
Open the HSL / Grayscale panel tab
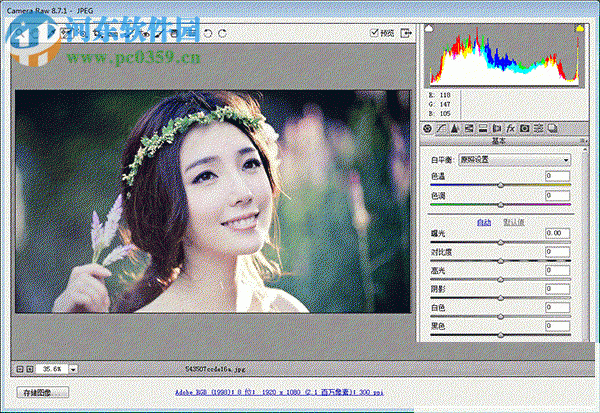point(469,129)
